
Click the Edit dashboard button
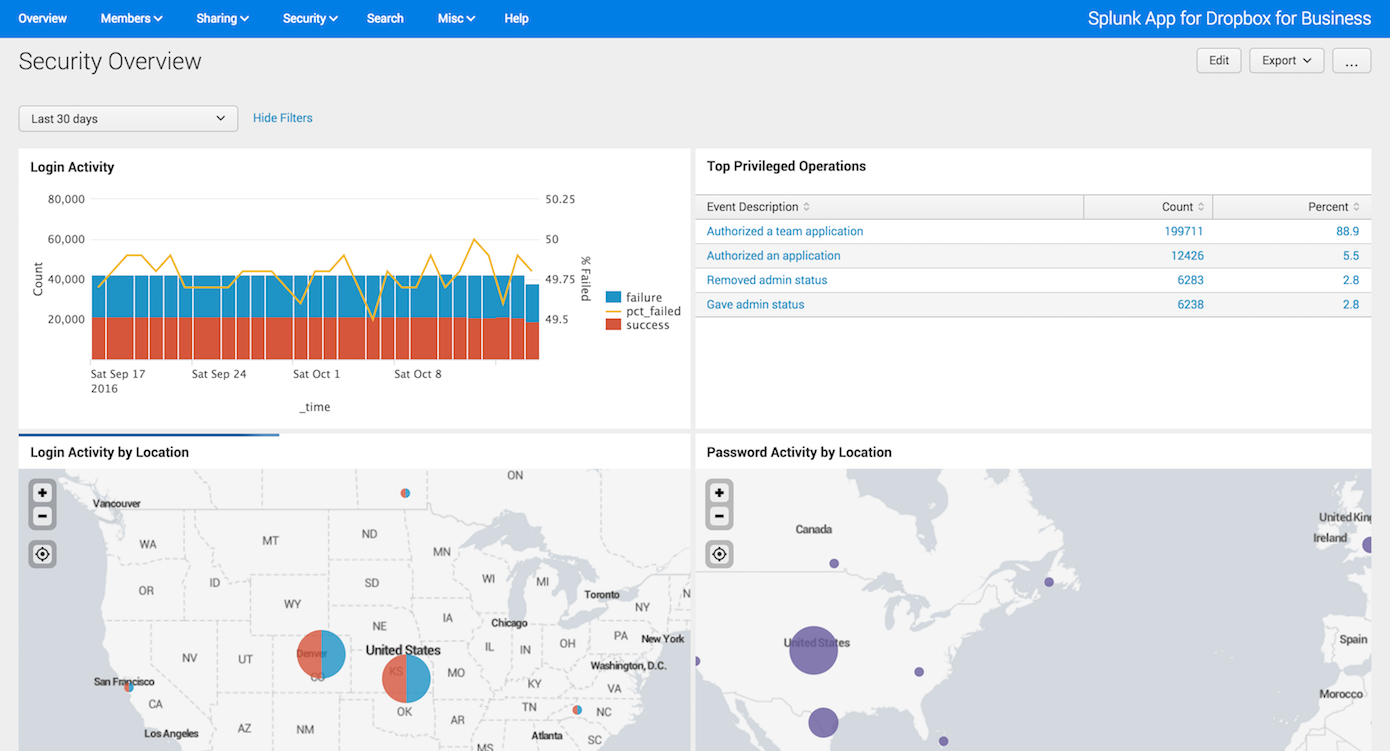(1218, 61)
